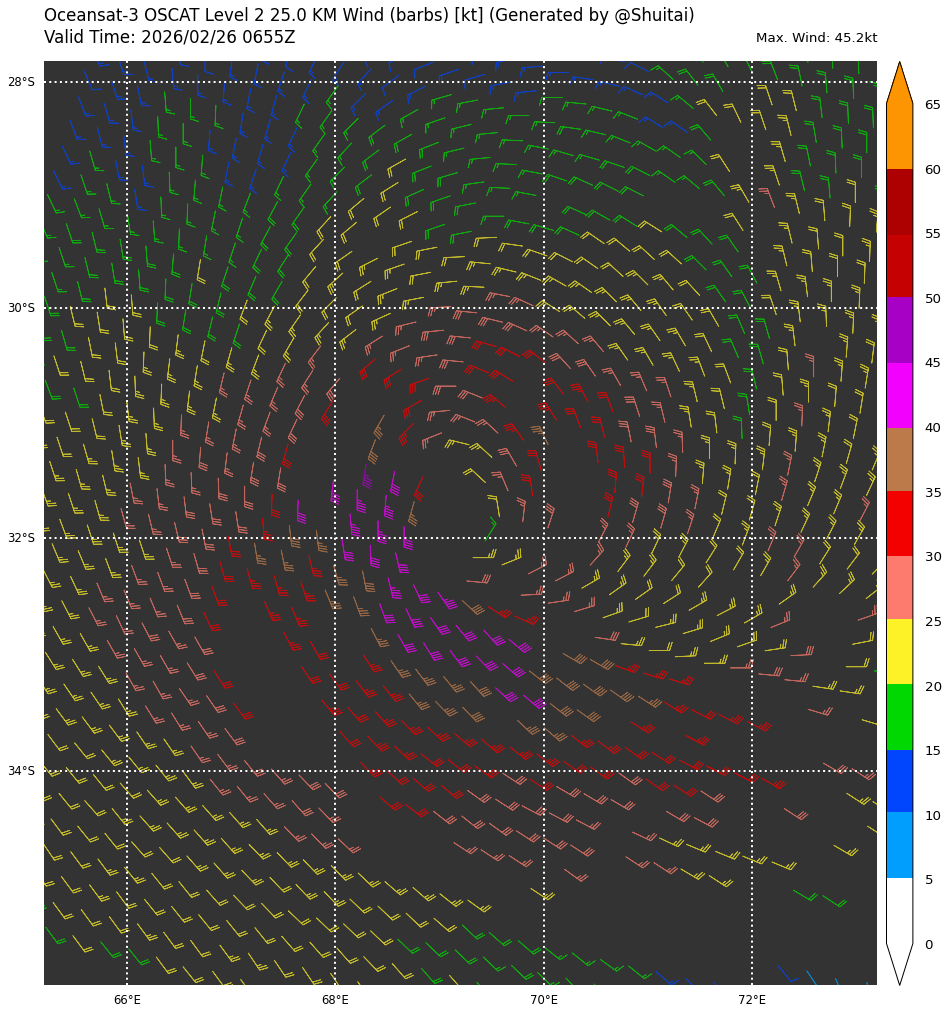The image size is (948, 1014).
Task: Select the green 15–20 kt colorbar band
Action: point(899,717)
